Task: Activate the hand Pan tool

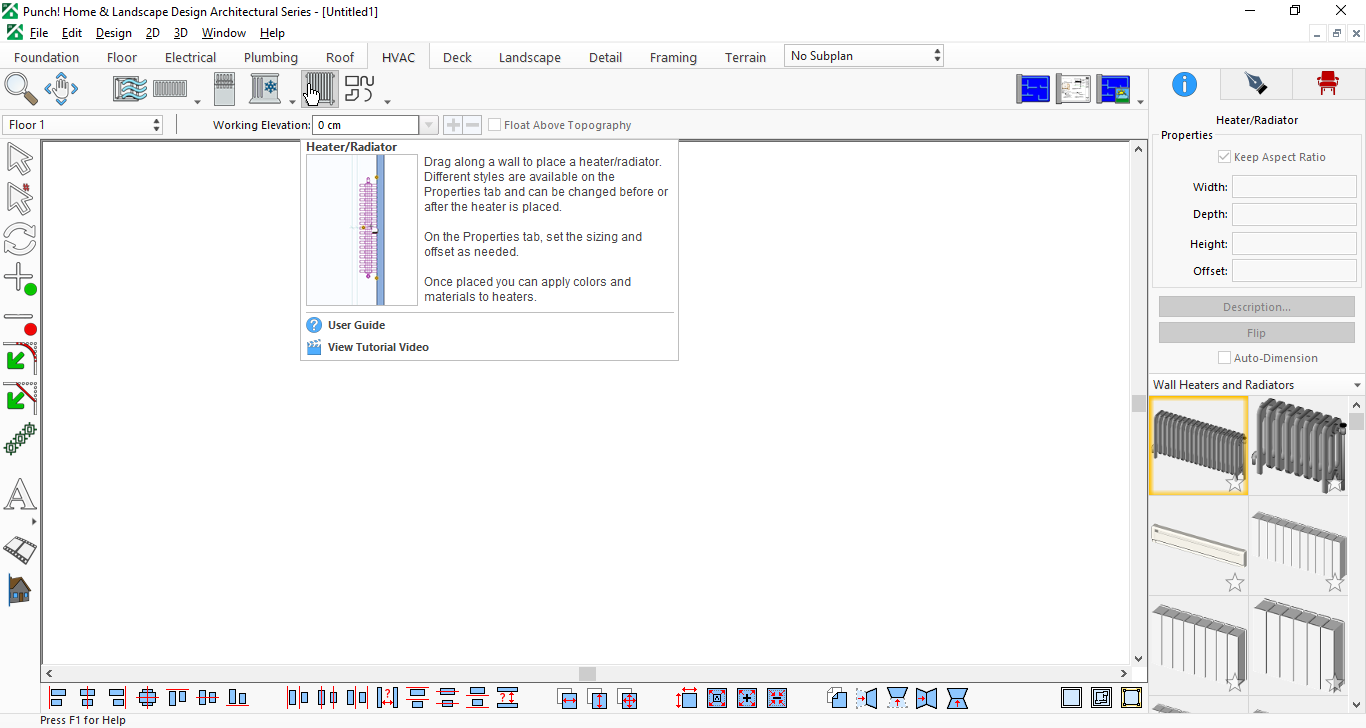Action: (61, 89)
